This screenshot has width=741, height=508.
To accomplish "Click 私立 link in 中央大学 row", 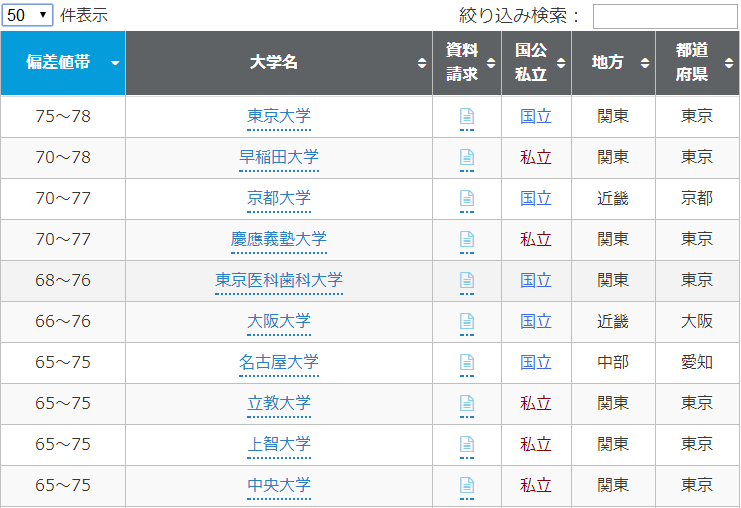I will coord(536,486).
